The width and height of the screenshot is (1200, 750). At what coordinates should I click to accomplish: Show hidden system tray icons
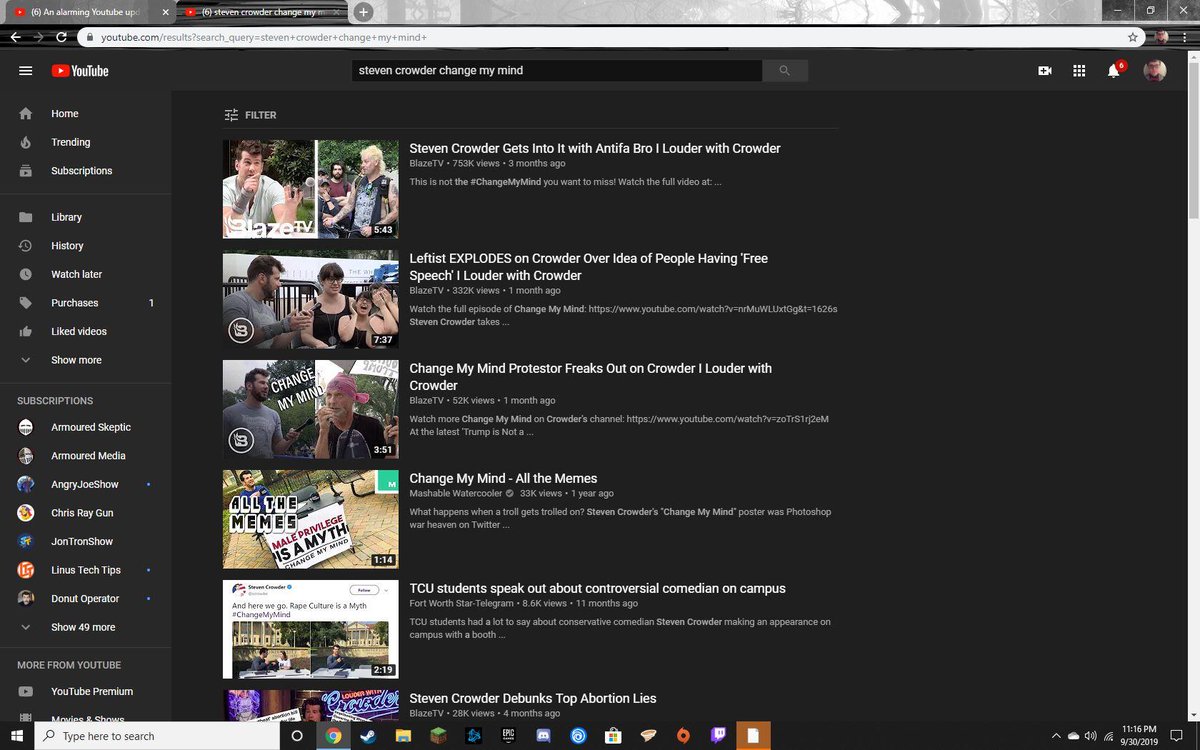[x=1056, y=737]
